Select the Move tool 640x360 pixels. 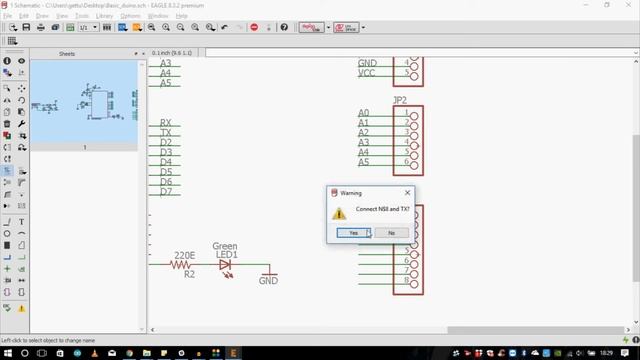[22, 88]
